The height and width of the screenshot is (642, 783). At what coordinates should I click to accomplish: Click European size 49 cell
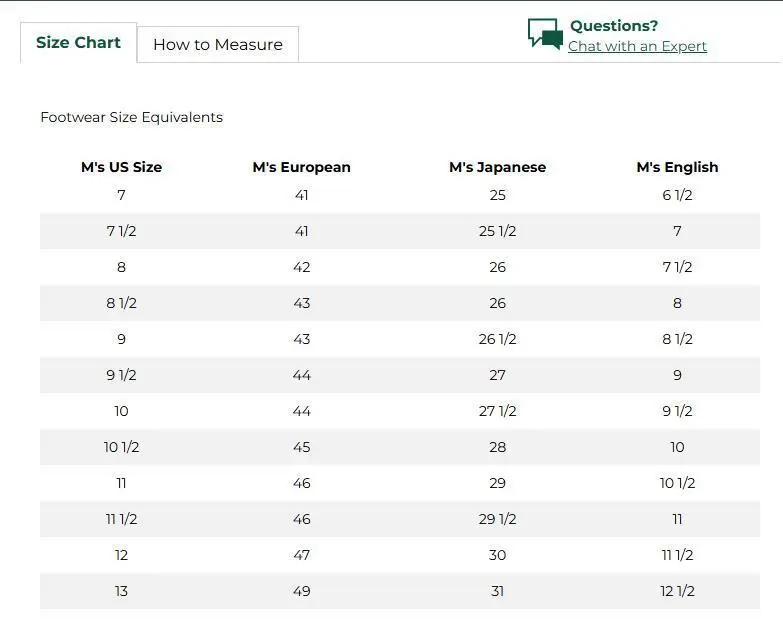301,591
